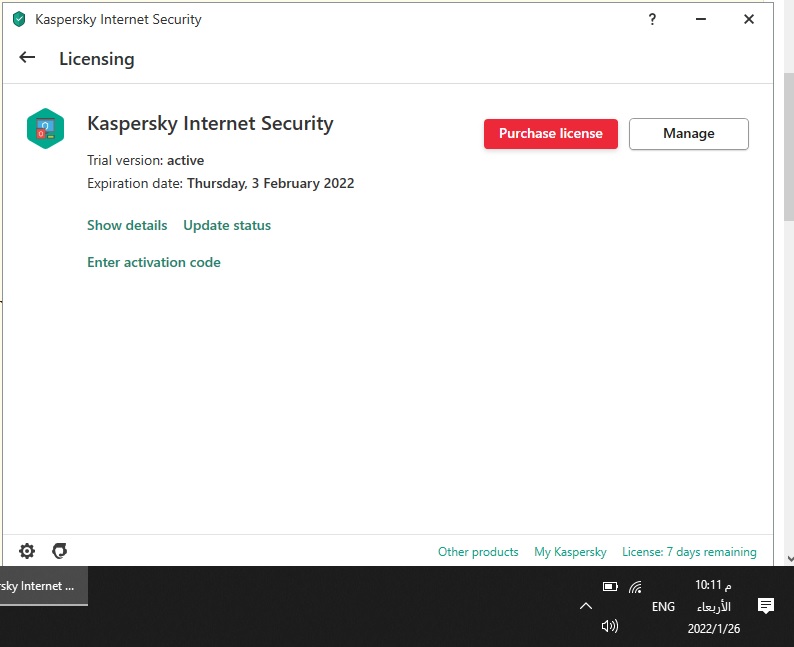Open the Wi-Fi network tray icon
Screen dimensions: 794x647
click(x=636, y=587)
